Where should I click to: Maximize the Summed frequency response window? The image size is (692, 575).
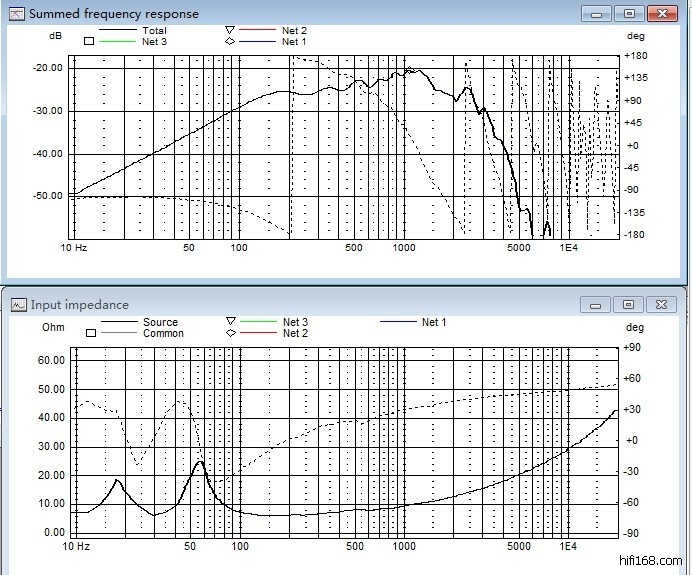(x=628, y=13)
